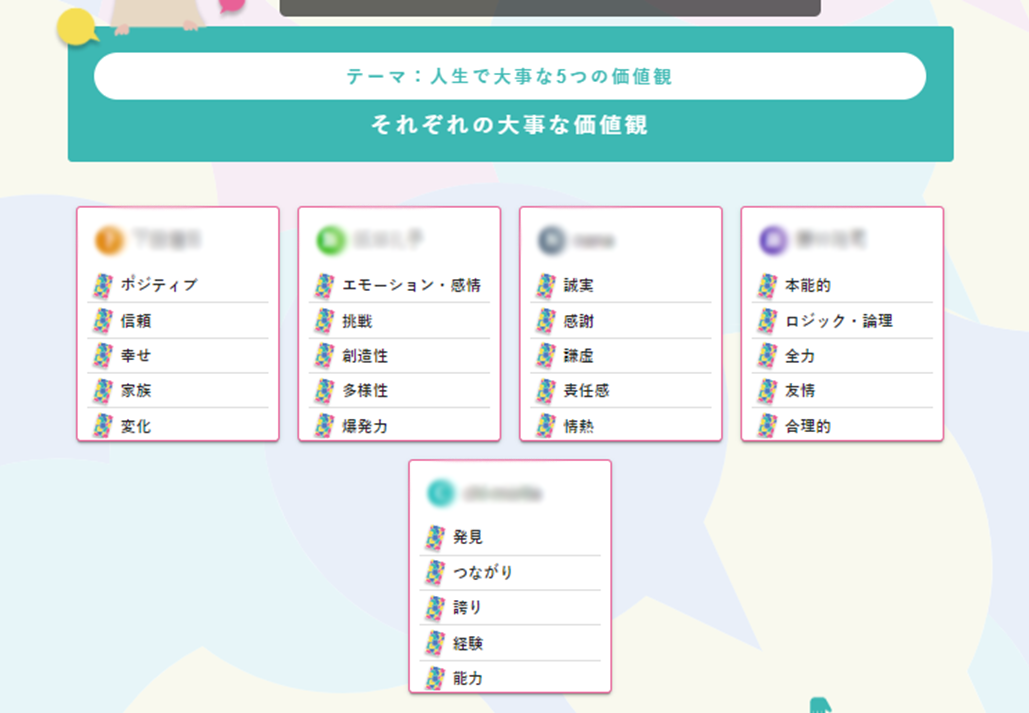Click the つながり value text
The width and height of the screenshot is (1029, 713).
[483, 573]
